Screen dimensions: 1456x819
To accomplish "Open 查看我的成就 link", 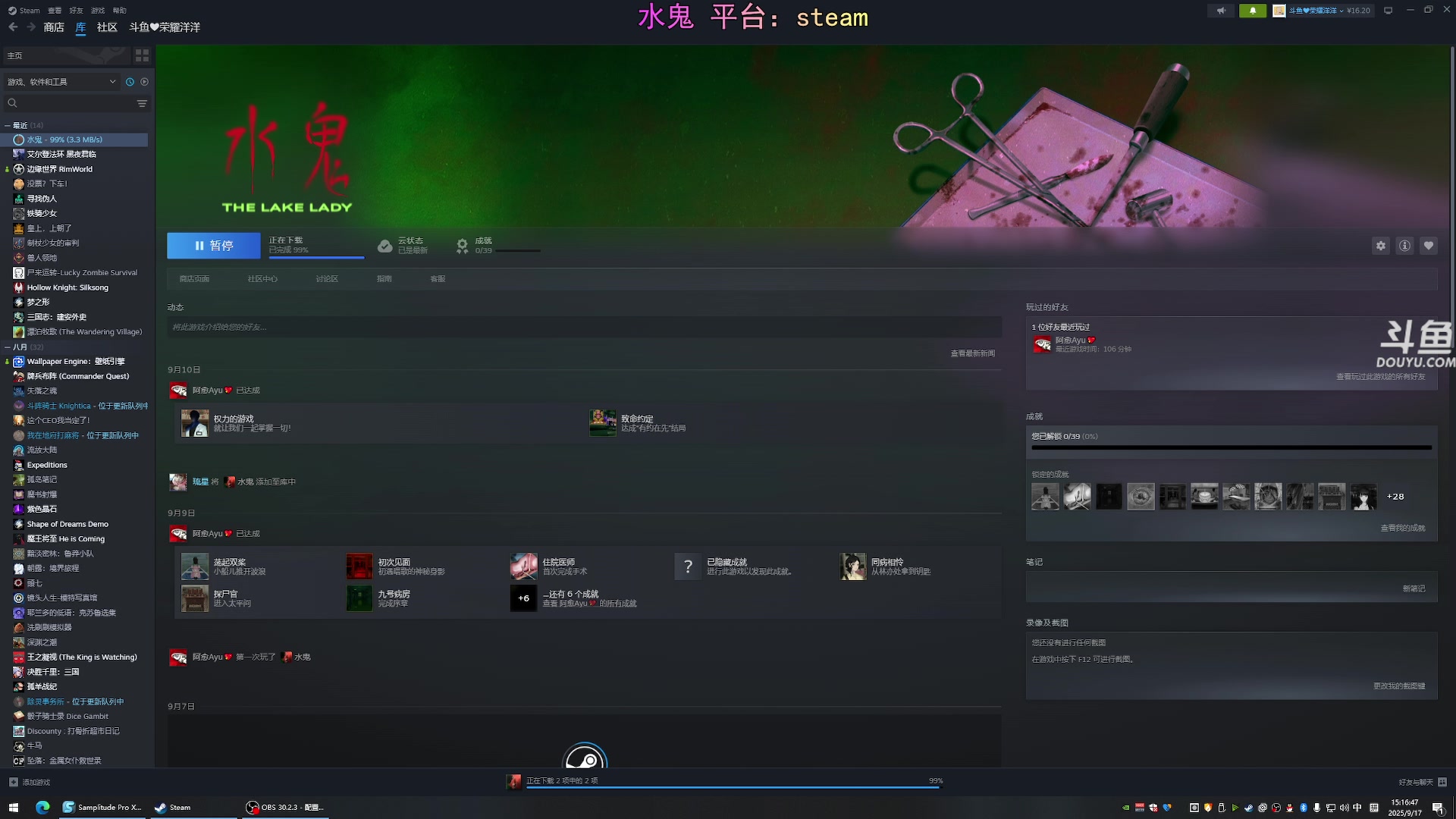I will [1403, 529].
